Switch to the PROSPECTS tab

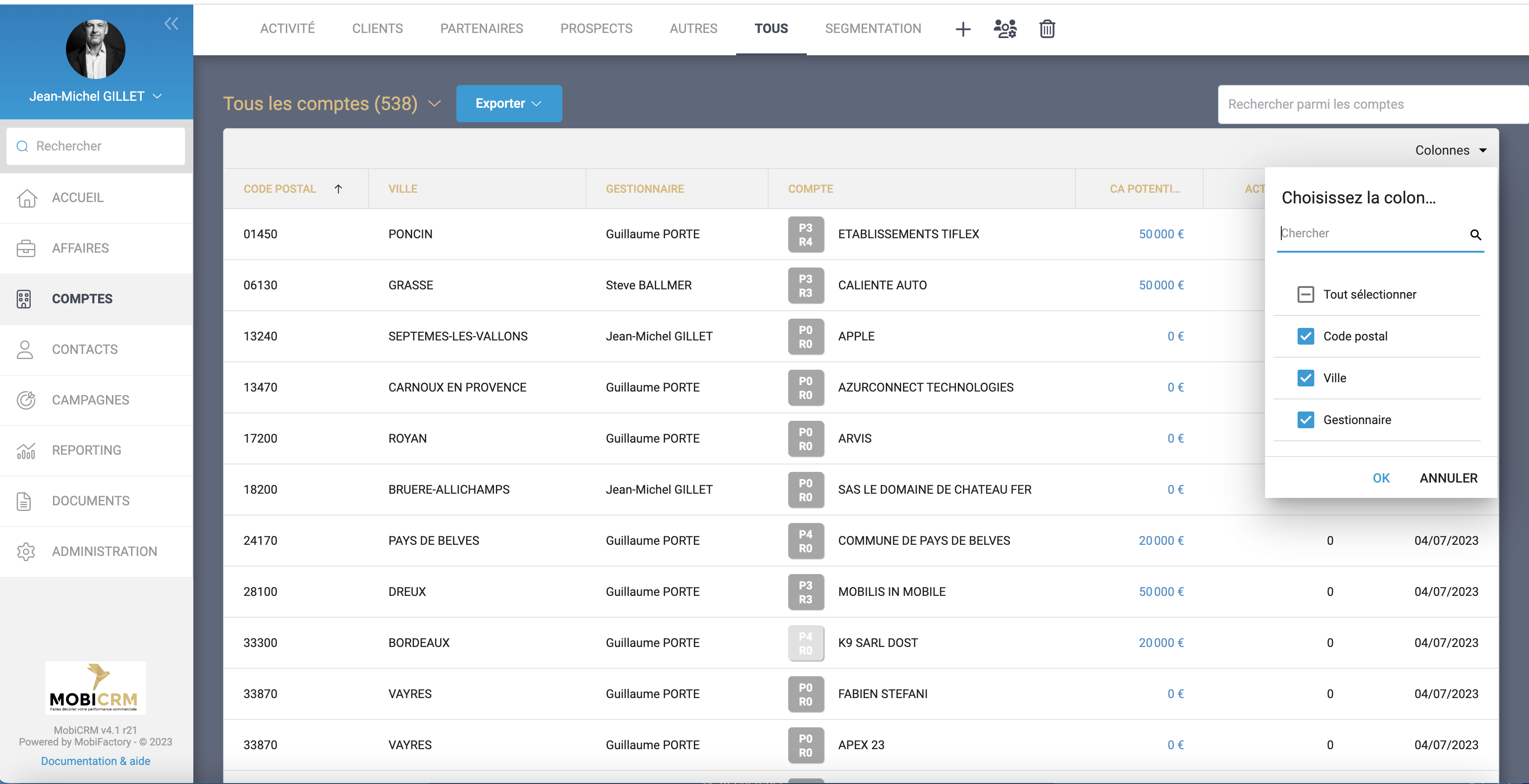596,28
